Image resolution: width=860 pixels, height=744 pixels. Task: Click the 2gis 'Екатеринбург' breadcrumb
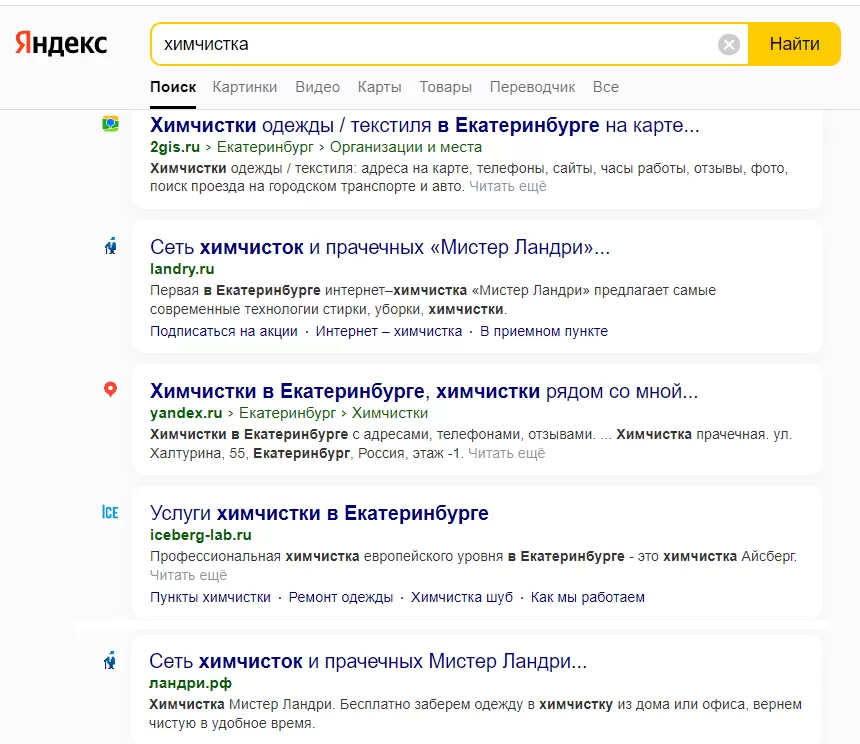pos(265,147)
